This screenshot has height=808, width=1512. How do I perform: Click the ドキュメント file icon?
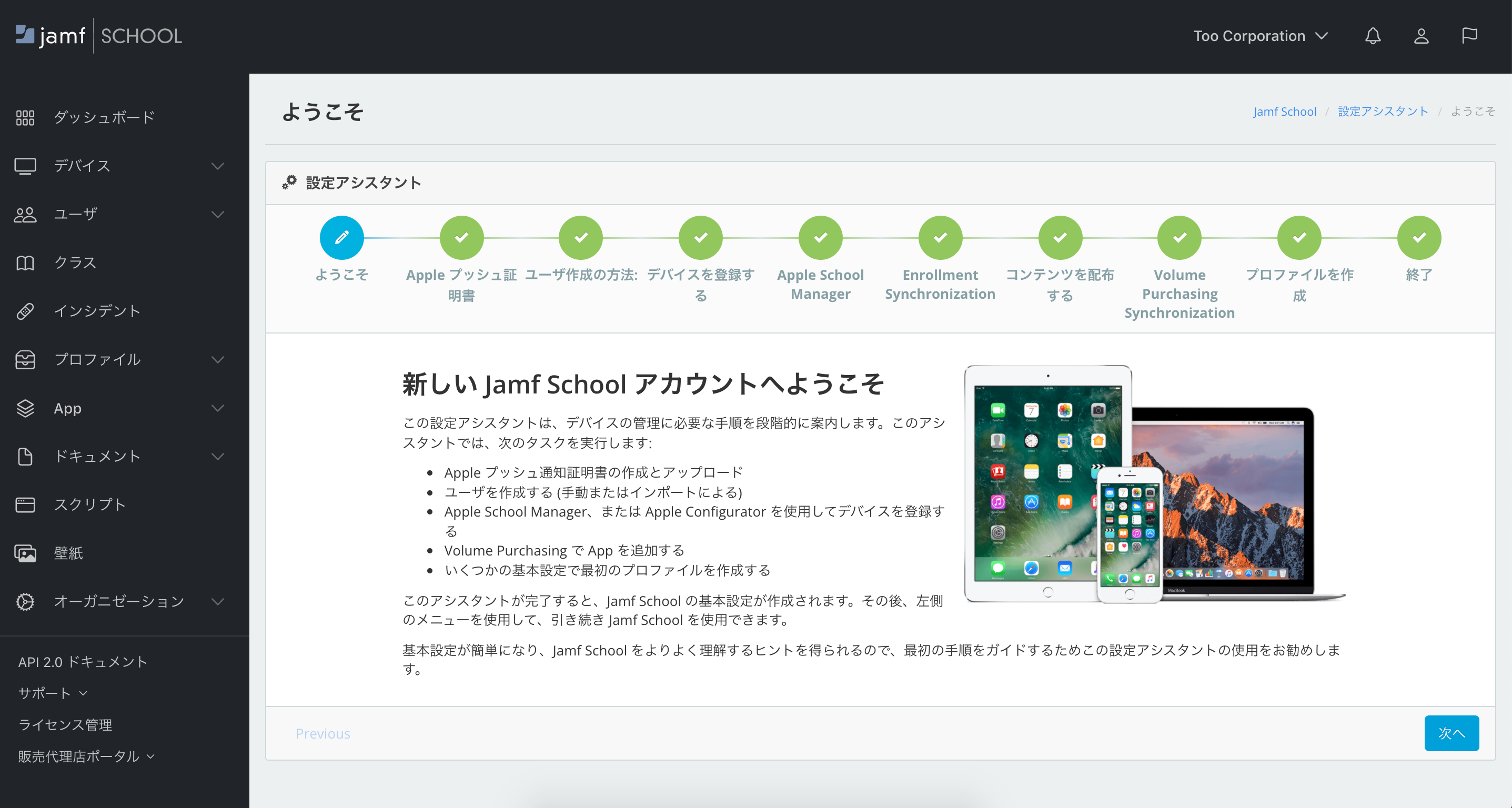click(25, 457)
